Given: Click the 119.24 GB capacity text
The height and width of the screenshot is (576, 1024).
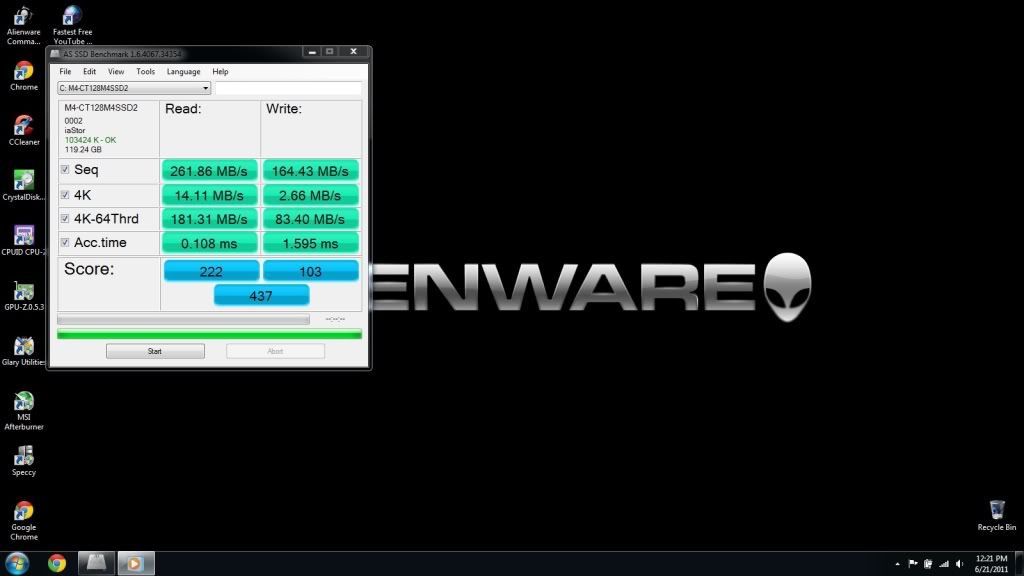Looking at the screenshot, I should pyautogui.click(x=83, y=150).
